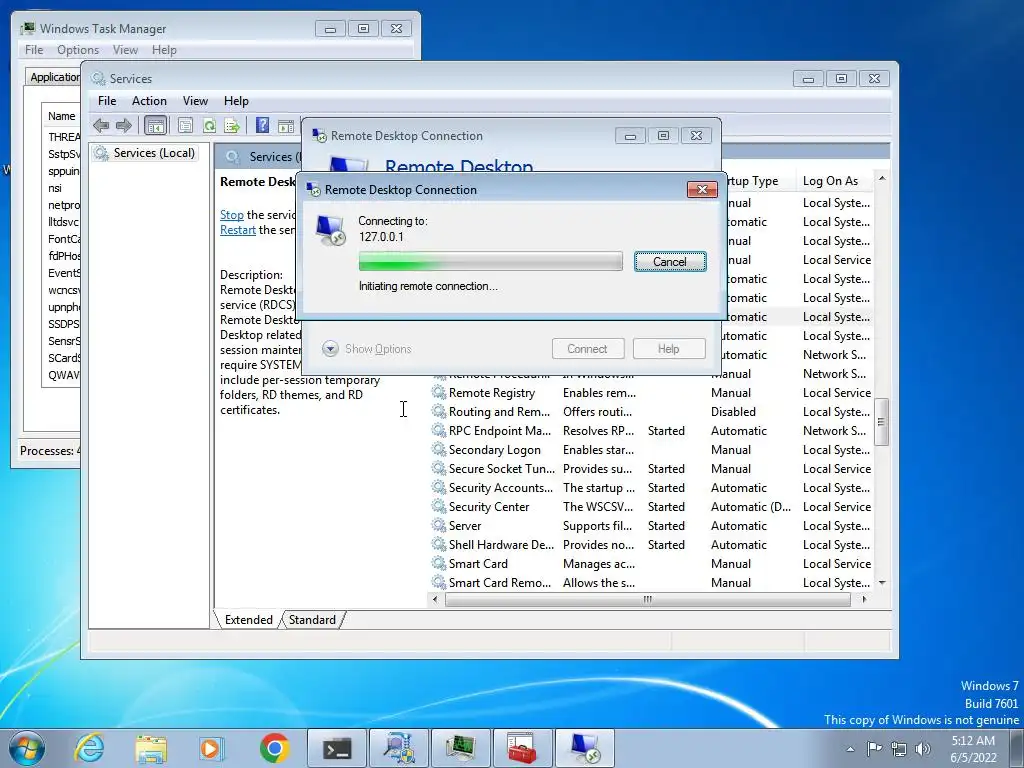Viewport: 1024px width, 768px height.
Task: Select the Shell Hardware De... service
Action: point(651,544)
